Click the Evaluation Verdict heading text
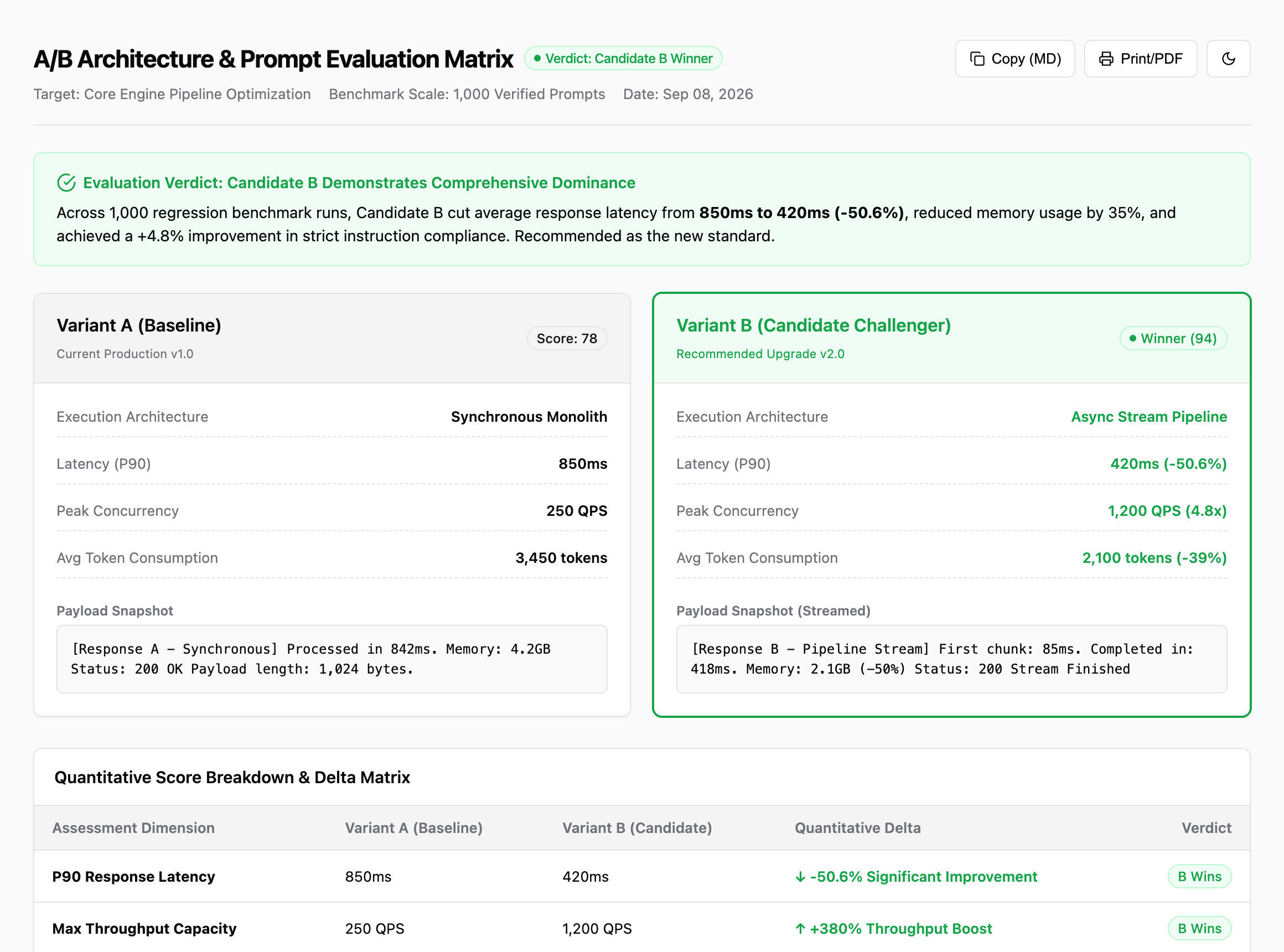This screenshot has height=952, width=1284. coord(359,183)
